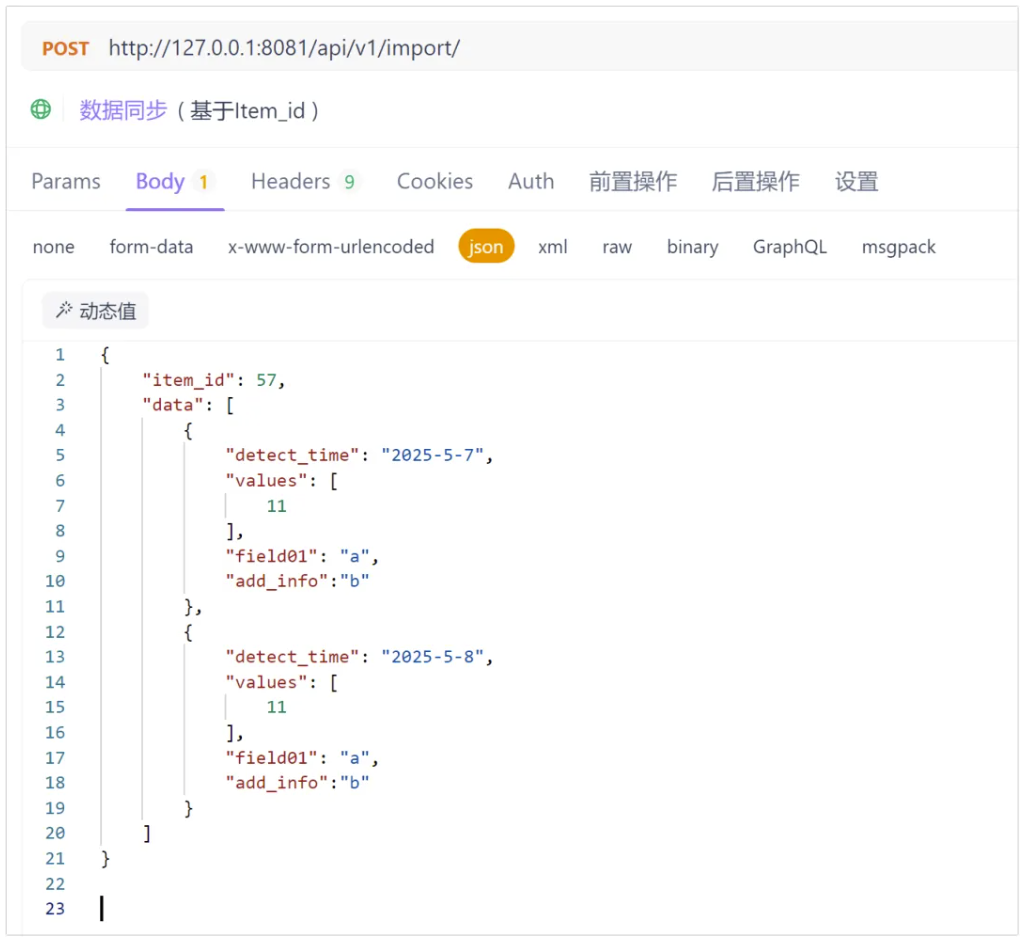Screen dimensions: 1027x944
Task: Select the Auth tab
Action: [x=530, y=181]
